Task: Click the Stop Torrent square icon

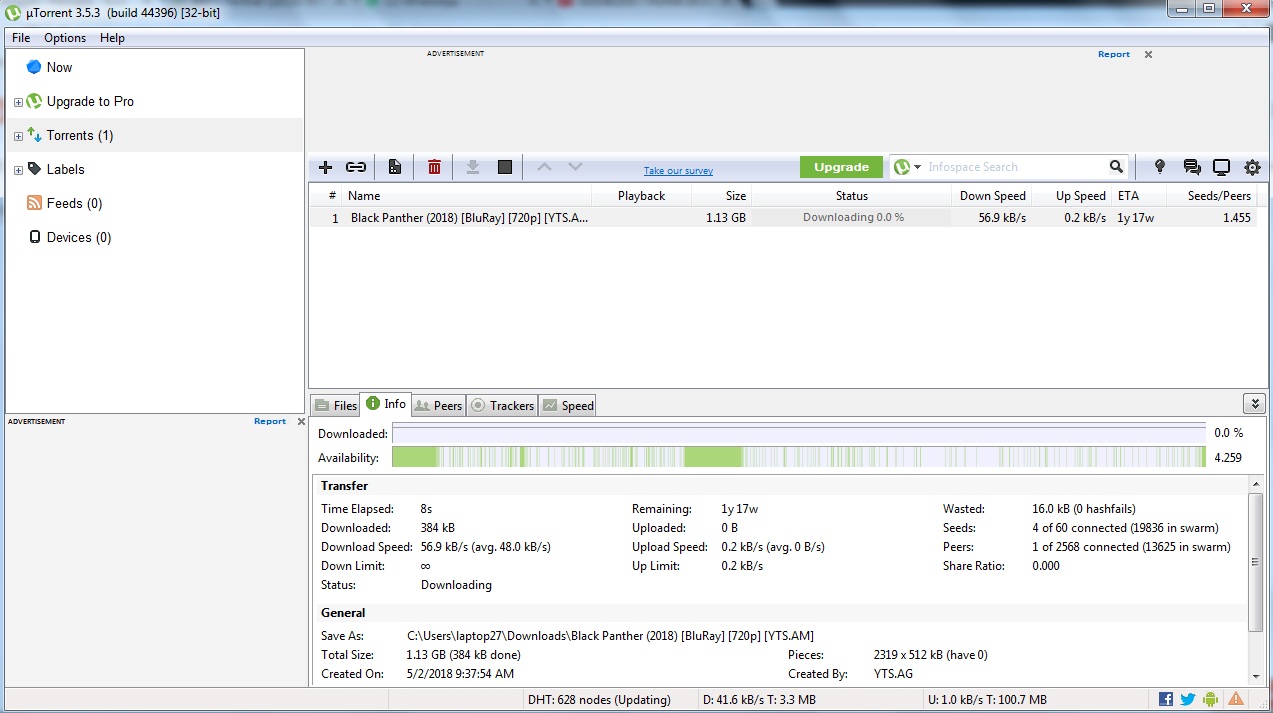Action: 505,167
